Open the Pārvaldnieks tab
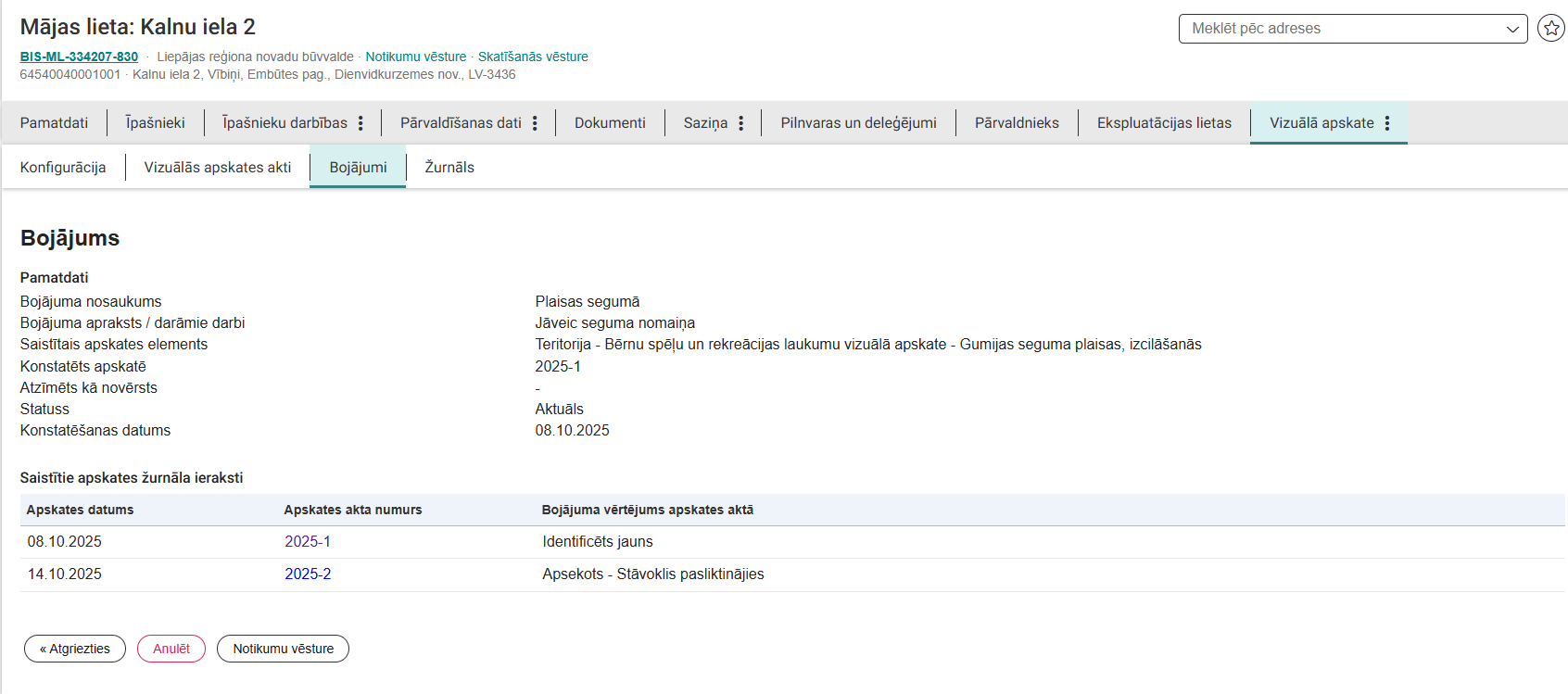Image resolution: width=1568 pixels, height=694 pixels. pyautogui.click(x=1017, y=123)
